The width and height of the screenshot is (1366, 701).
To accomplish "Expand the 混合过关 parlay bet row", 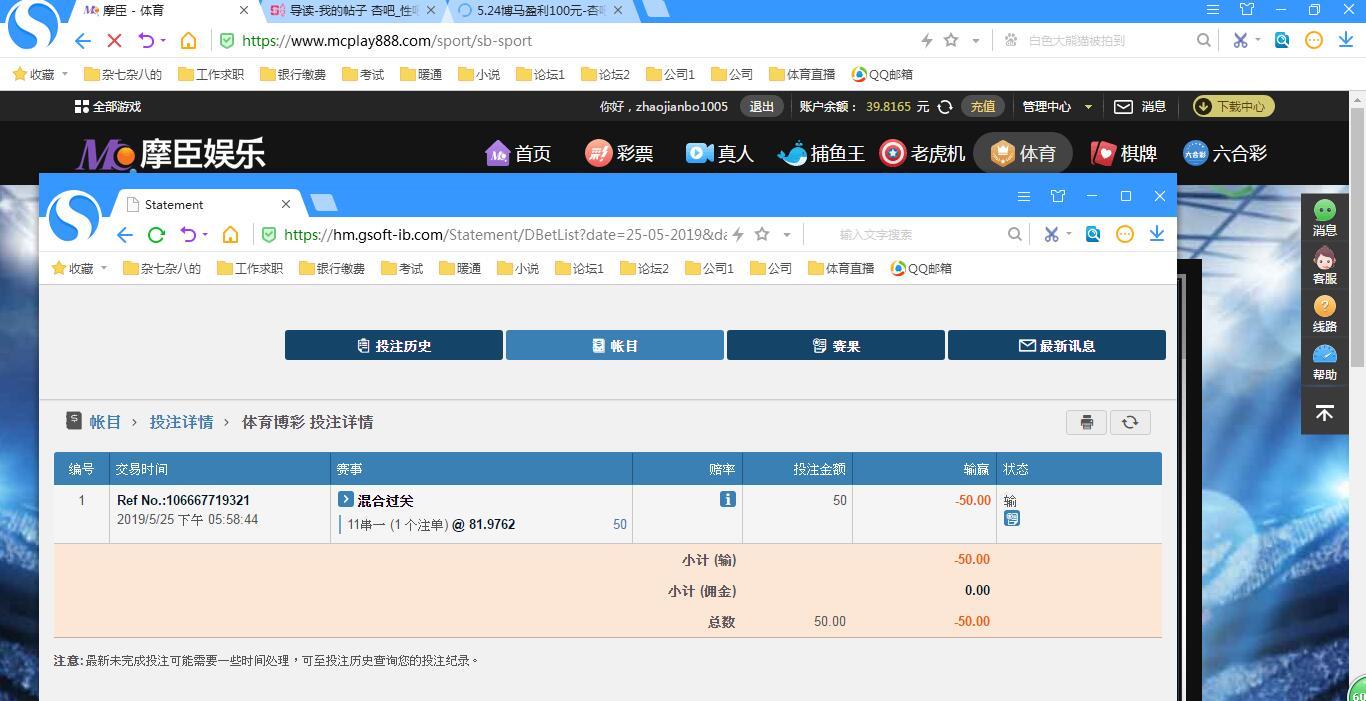I will [x=346, y=499].
